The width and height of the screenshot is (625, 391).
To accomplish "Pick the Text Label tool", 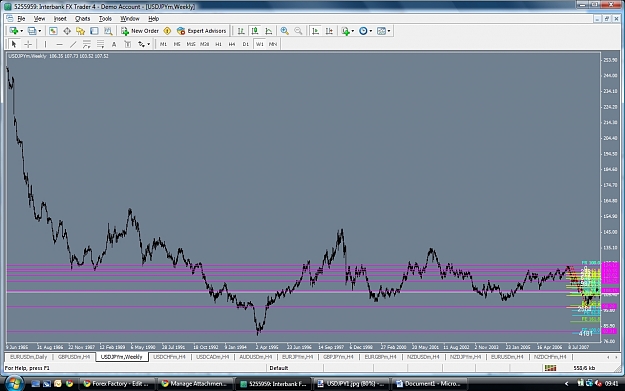I will 128,44.
